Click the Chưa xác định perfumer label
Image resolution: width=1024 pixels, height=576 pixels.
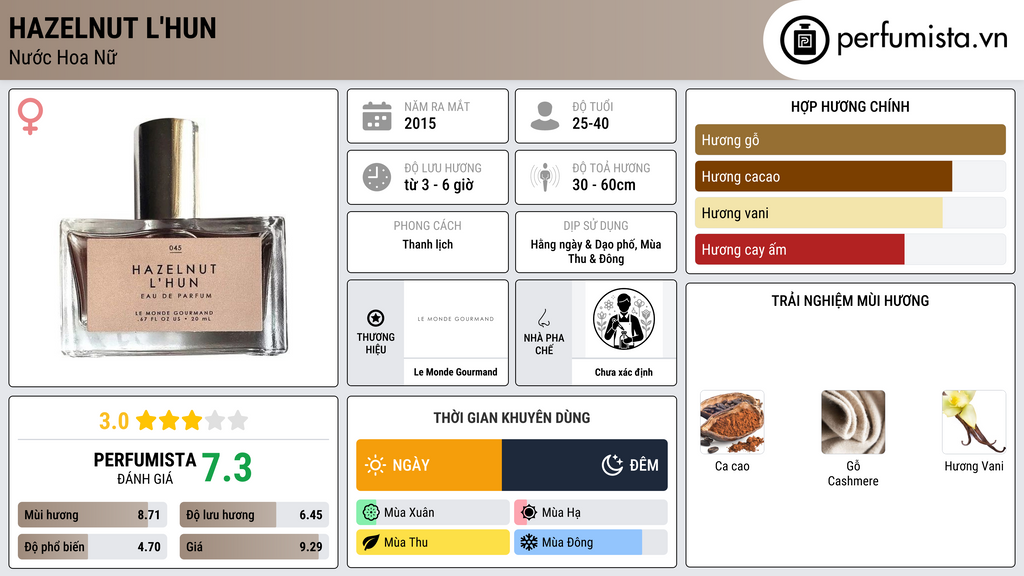coord(624,372)
